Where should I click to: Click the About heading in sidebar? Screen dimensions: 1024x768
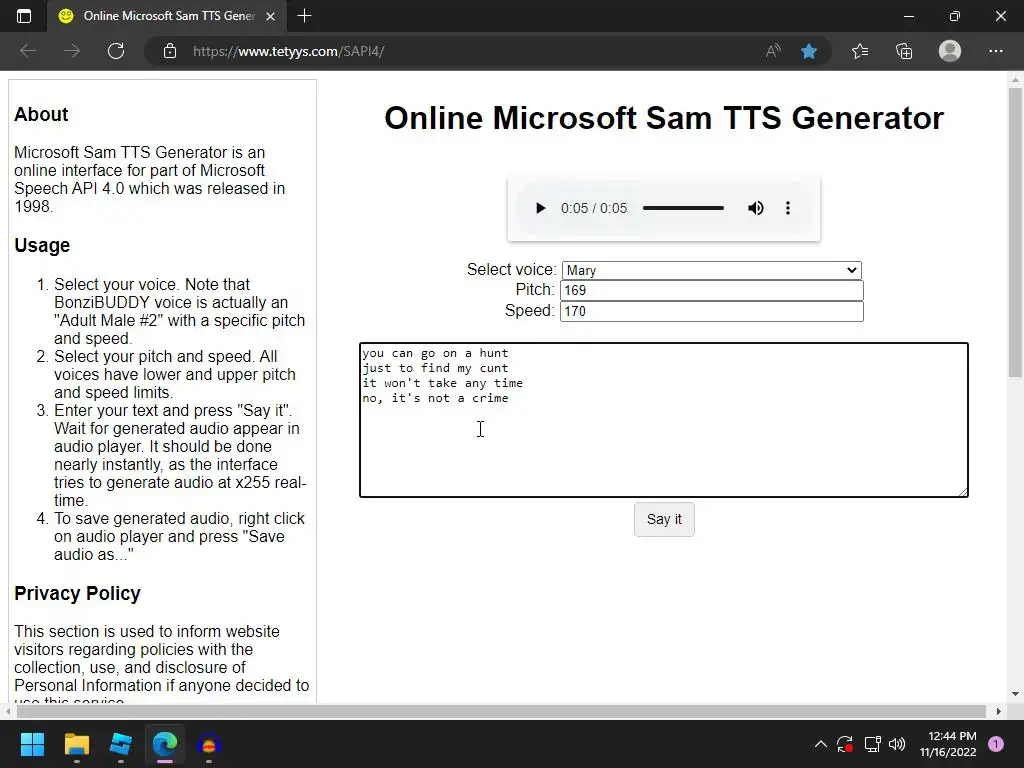click(41, 114)
